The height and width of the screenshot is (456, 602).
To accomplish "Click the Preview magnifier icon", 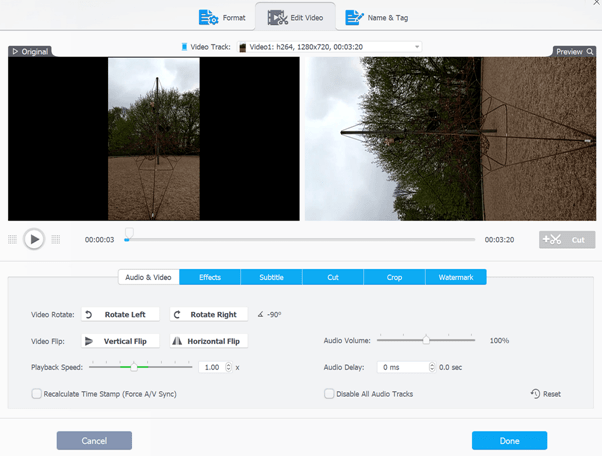I will point(590,51).
